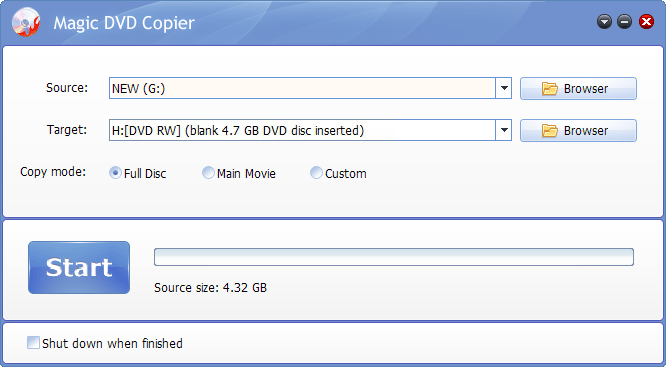Close the app with the red X button
This screenshot has height=367, width=666.
646,22
